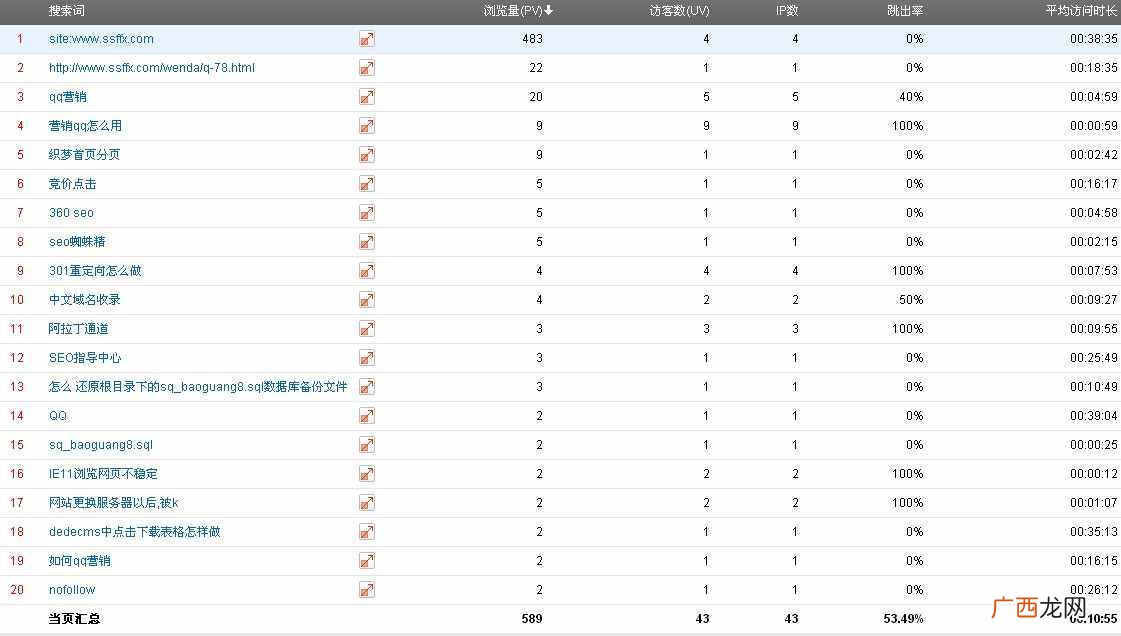Open the dedecms中点击下载表格怎样做 link
The height and width of the screenshot is (636, 1121).
coord(134,532)
